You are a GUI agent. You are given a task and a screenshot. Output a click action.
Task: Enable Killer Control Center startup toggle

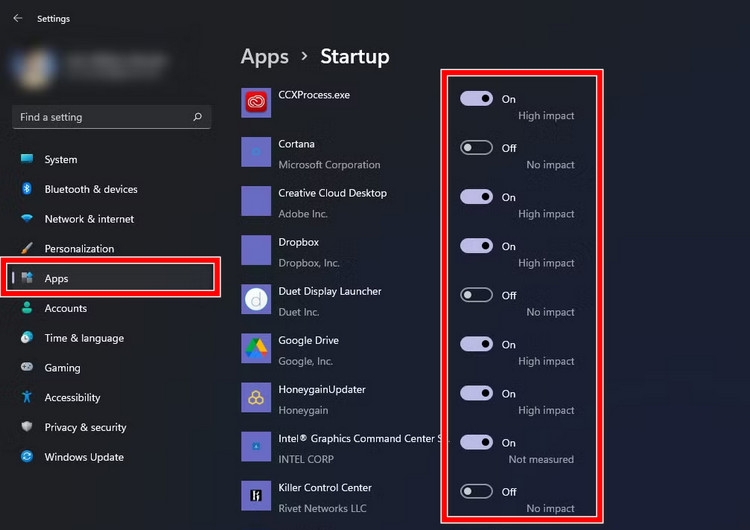(476, 491)
